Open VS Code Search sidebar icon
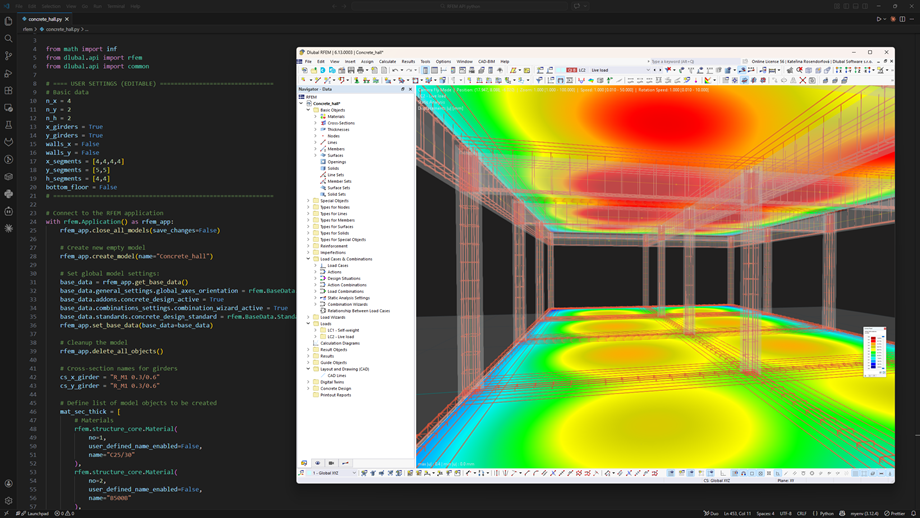 [8, 39]
